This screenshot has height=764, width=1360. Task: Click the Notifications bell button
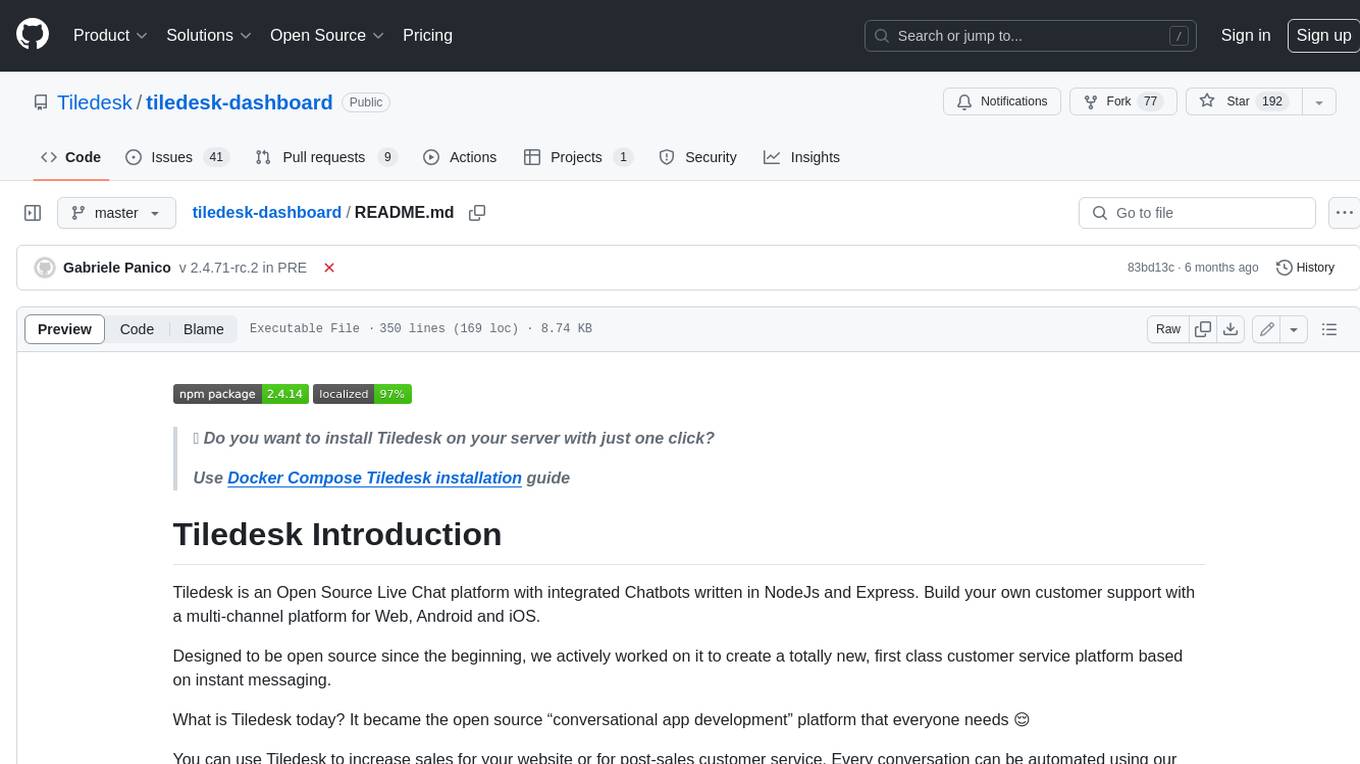click(x=1002, y=102)
